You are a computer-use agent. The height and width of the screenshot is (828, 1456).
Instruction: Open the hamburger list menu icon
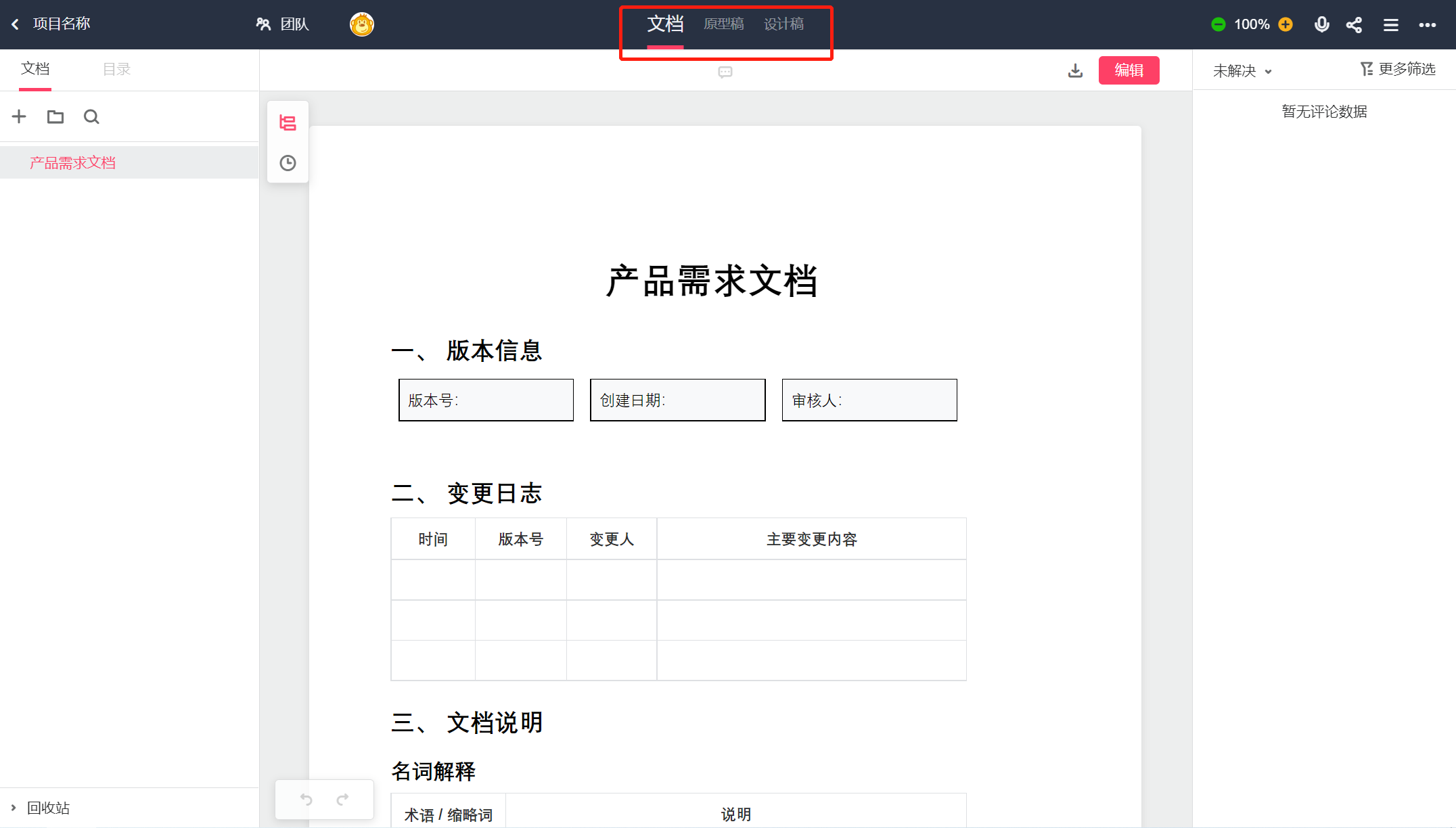coord(1390,25)
